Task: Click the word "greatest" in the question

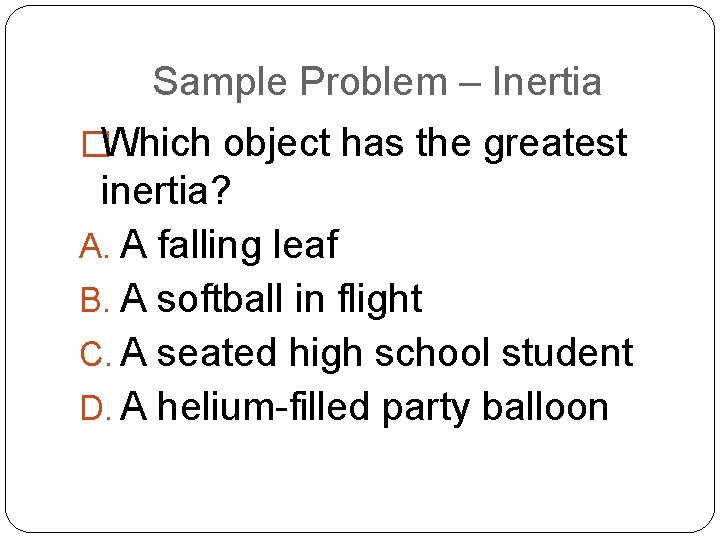Action: click(x=555, y=146)
